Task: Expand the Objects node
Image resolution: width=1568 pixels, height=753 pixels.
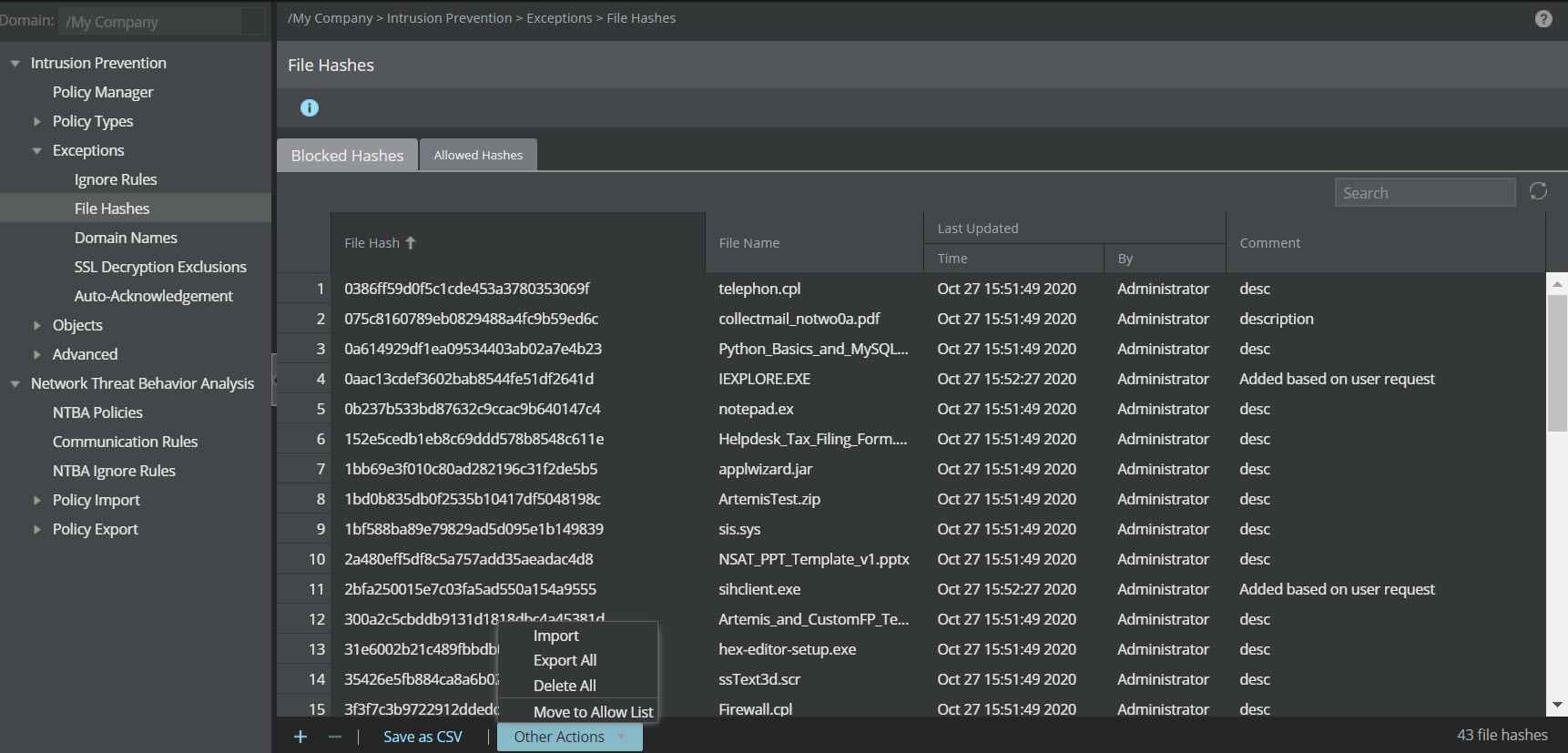Action: tap(37, 326)
